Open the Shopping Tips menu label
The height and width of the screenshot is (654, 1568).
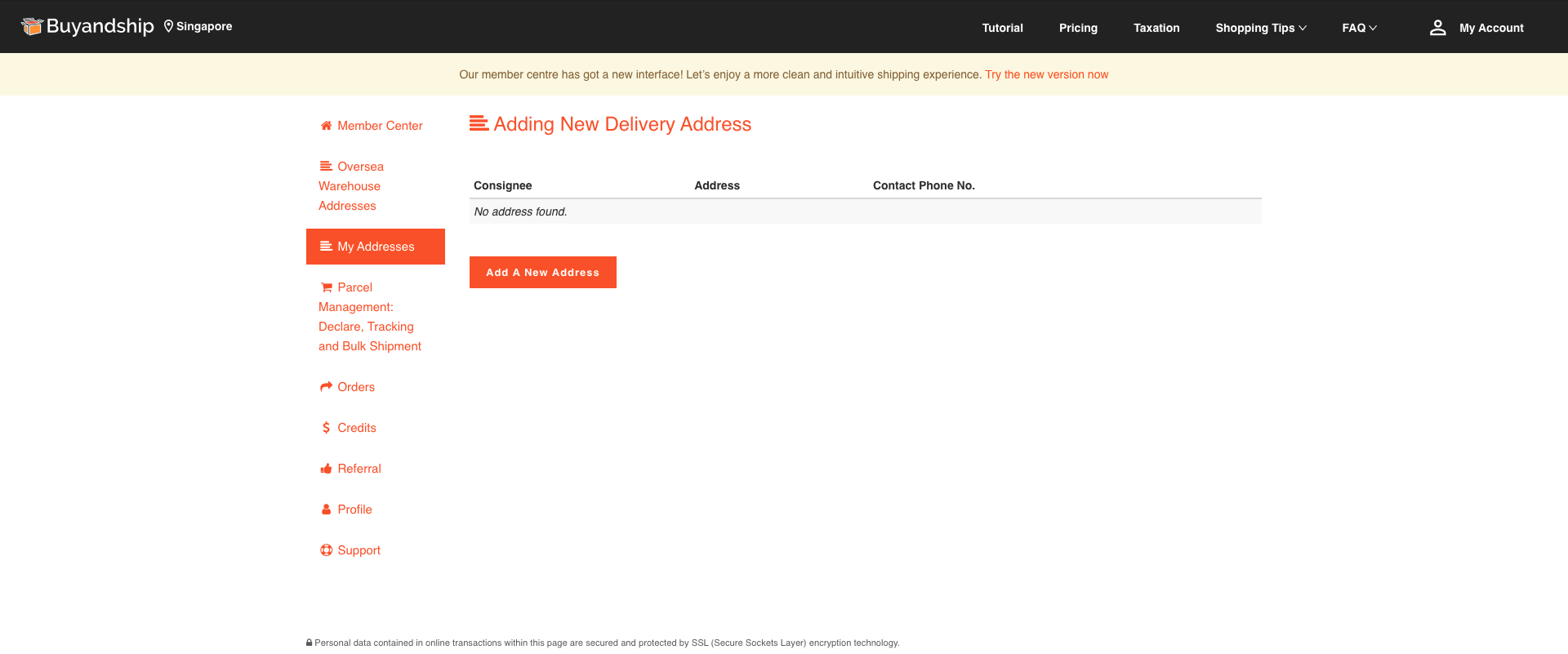[1255, 28]
